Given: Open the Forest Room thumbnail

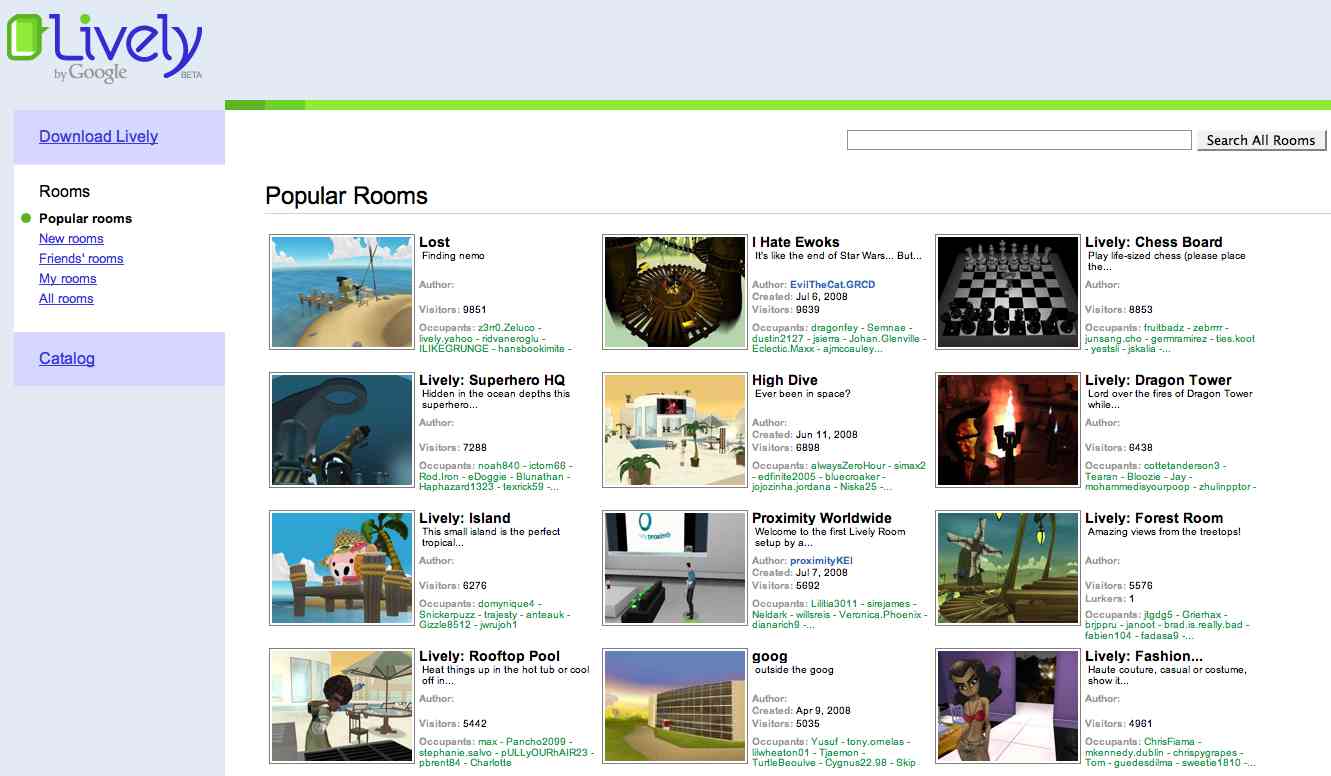Looking at the screenshot, I should (1008, 568).
